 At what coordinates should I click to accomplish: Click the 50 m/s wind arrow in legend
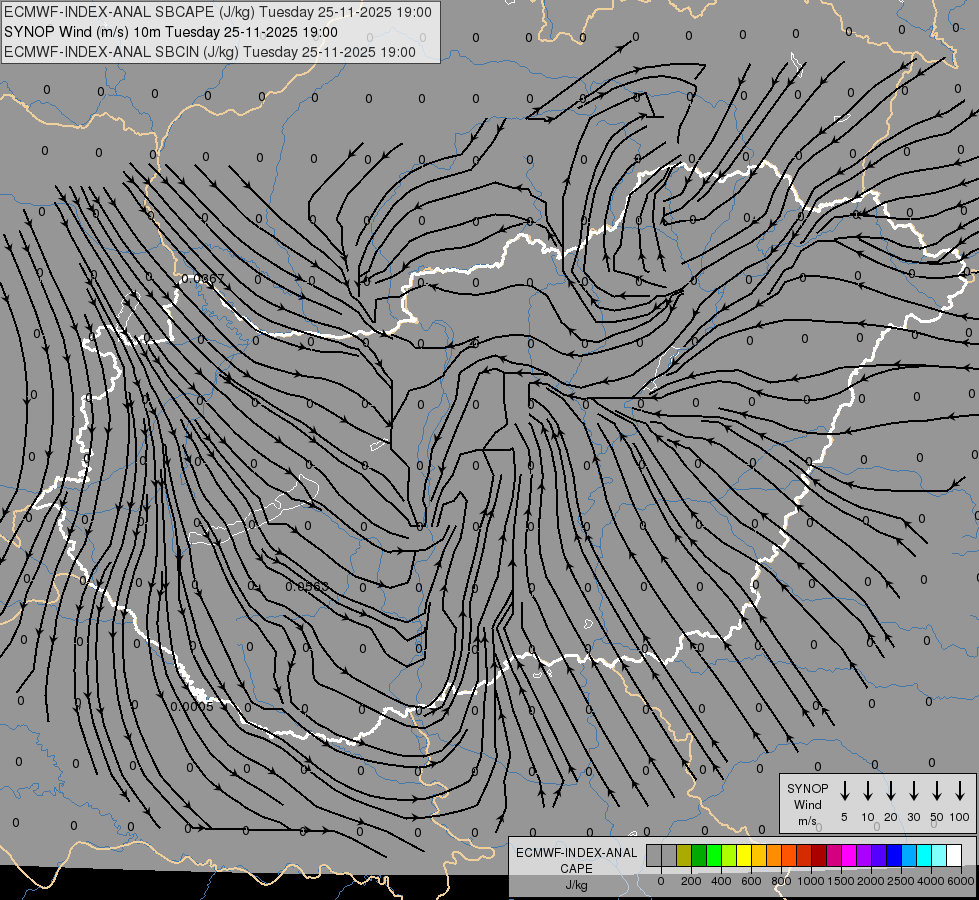937,791
